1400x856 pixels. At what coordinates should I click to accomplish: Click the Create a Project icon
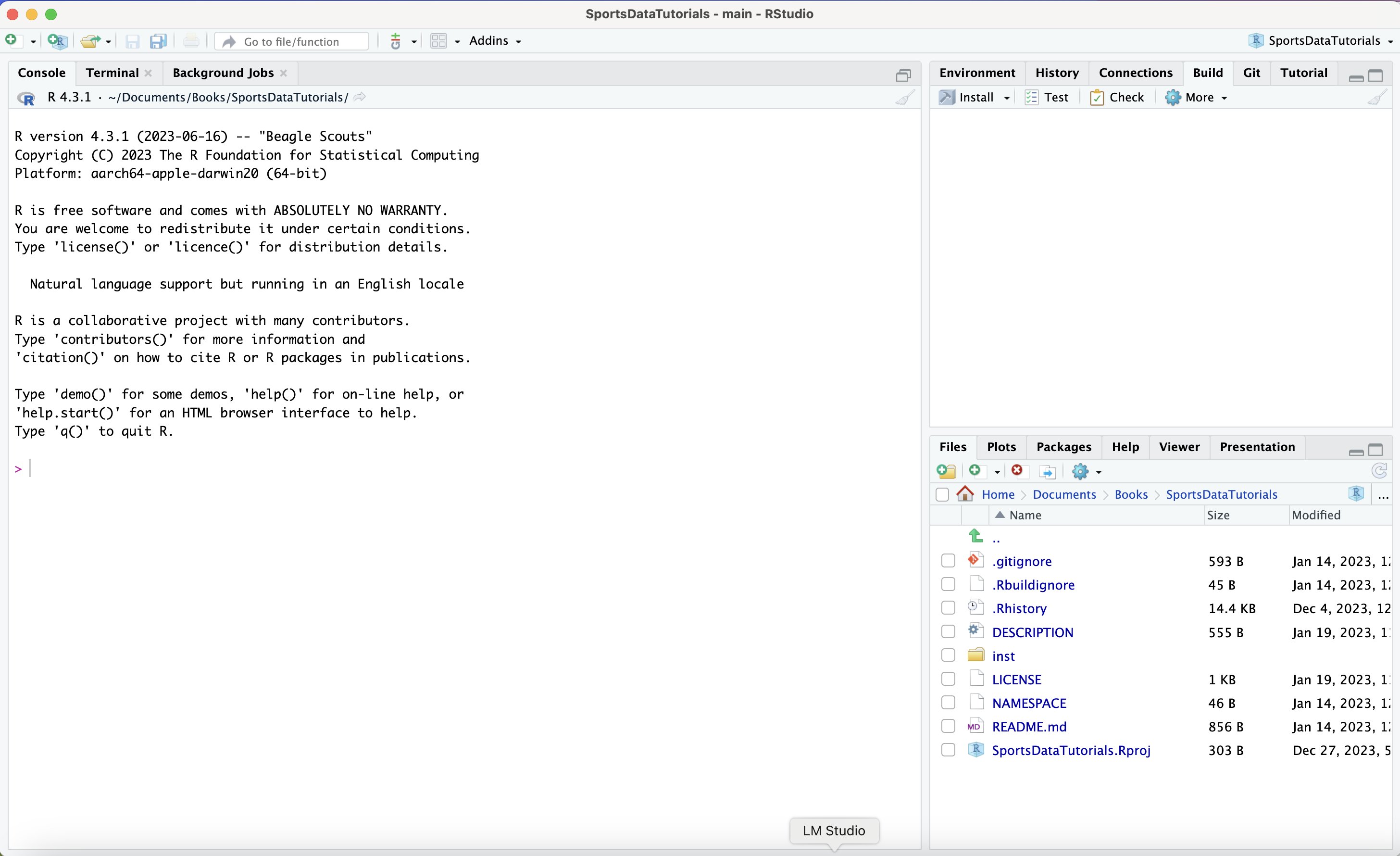pos(57,41)
